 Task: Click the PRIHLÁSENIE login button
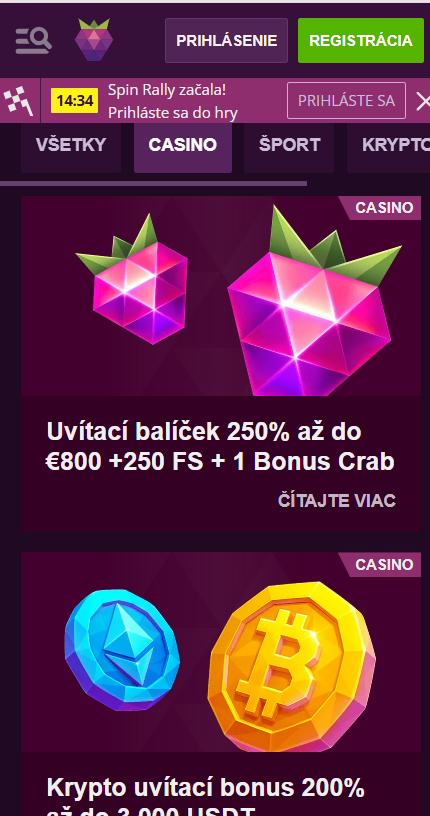[226, 41]
